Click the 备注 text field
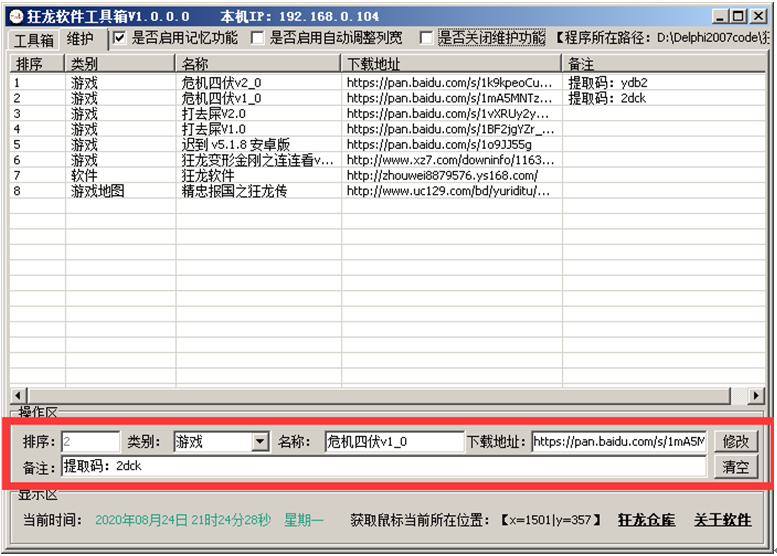 (x=383, y=466)
